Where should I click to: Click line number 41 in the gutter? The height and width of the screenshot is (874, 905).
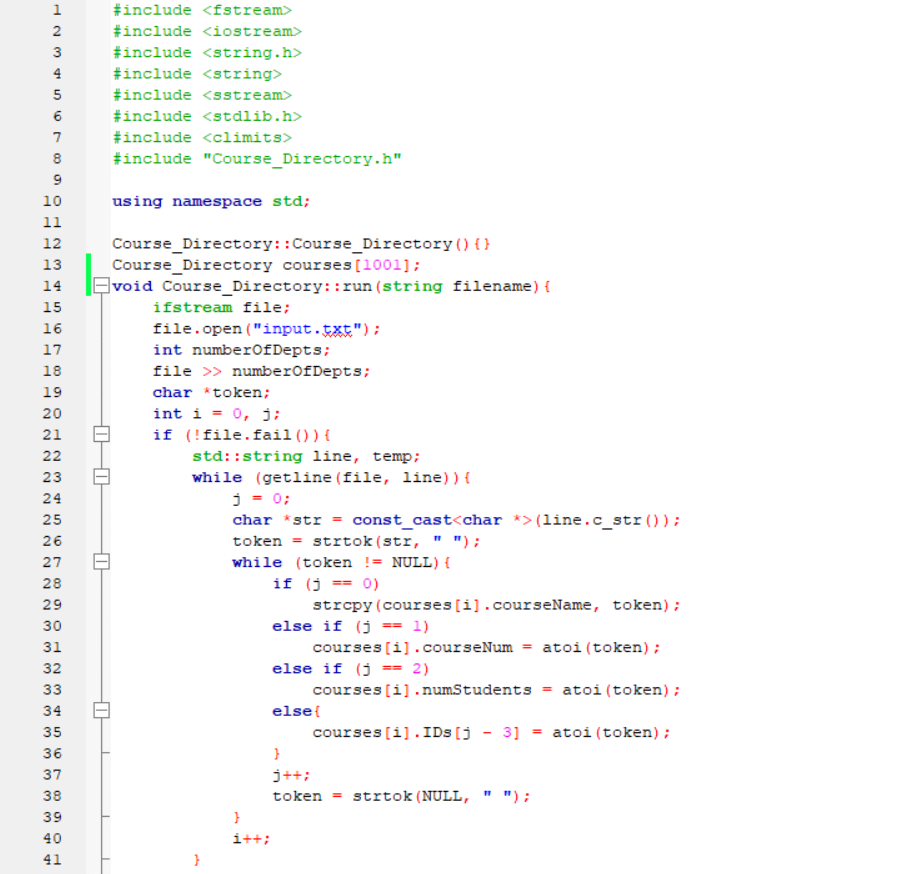click(52, 860)
